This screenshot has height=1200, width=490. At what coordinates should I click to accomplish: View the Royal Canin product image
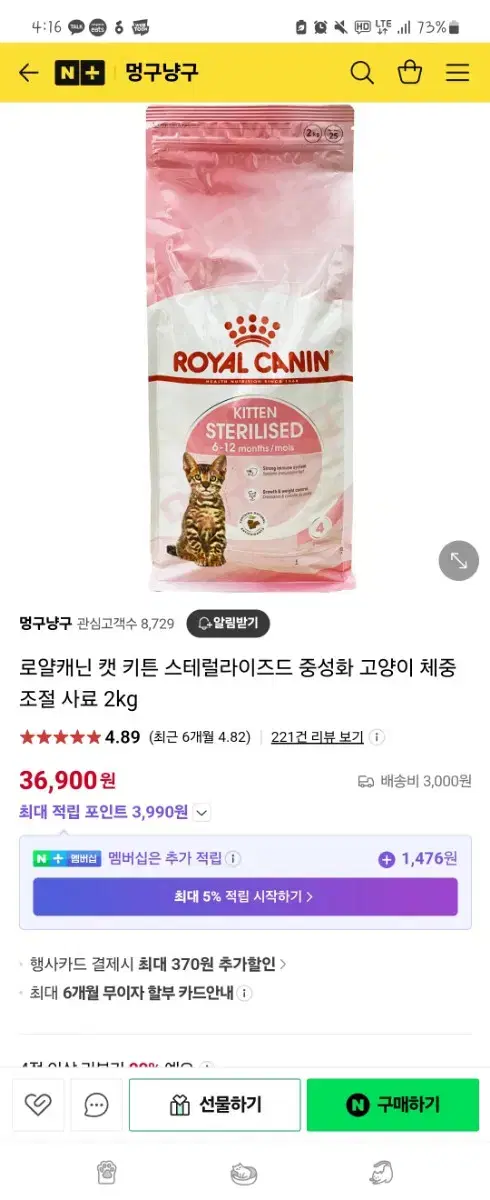250,347
